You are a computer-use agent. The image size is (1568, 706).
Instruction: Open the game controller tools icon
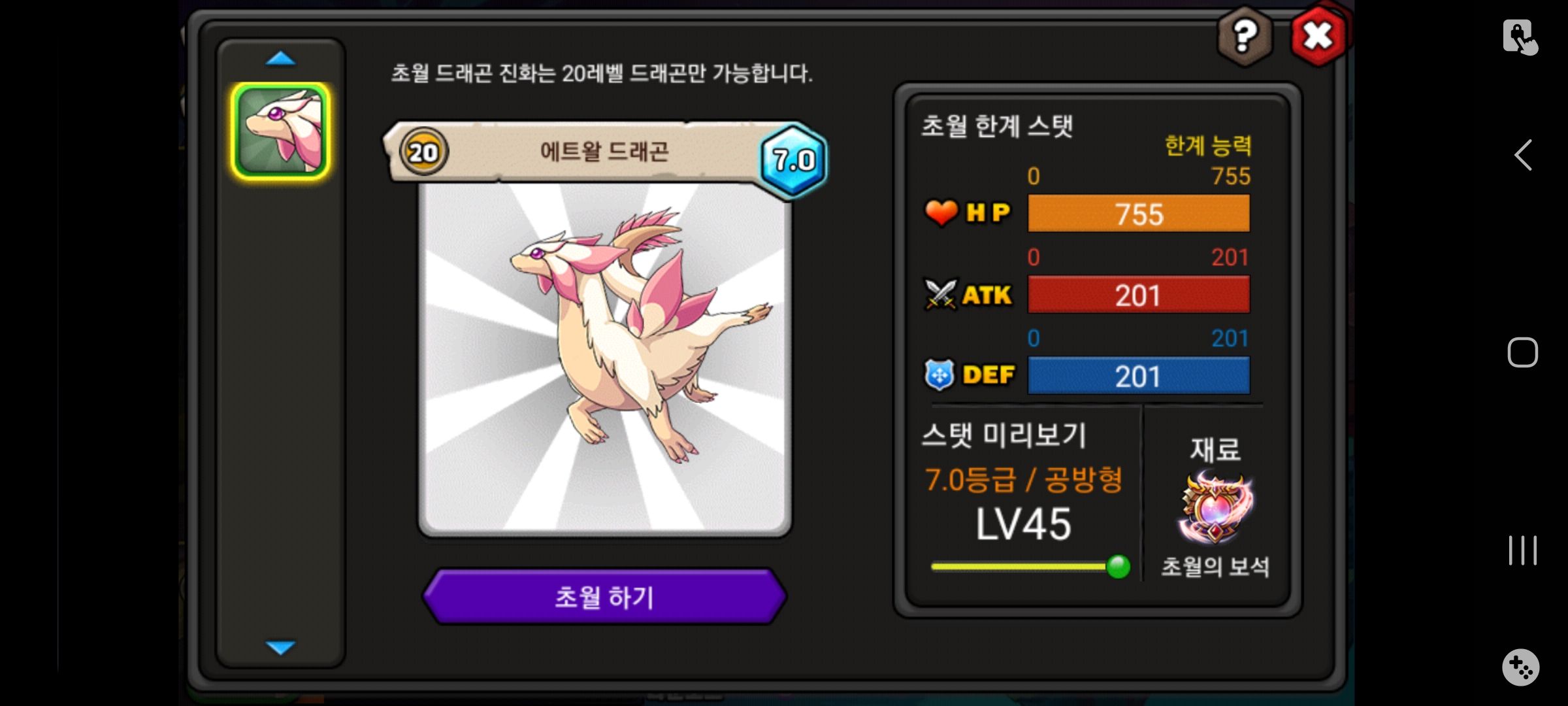tap(1520, 667)
